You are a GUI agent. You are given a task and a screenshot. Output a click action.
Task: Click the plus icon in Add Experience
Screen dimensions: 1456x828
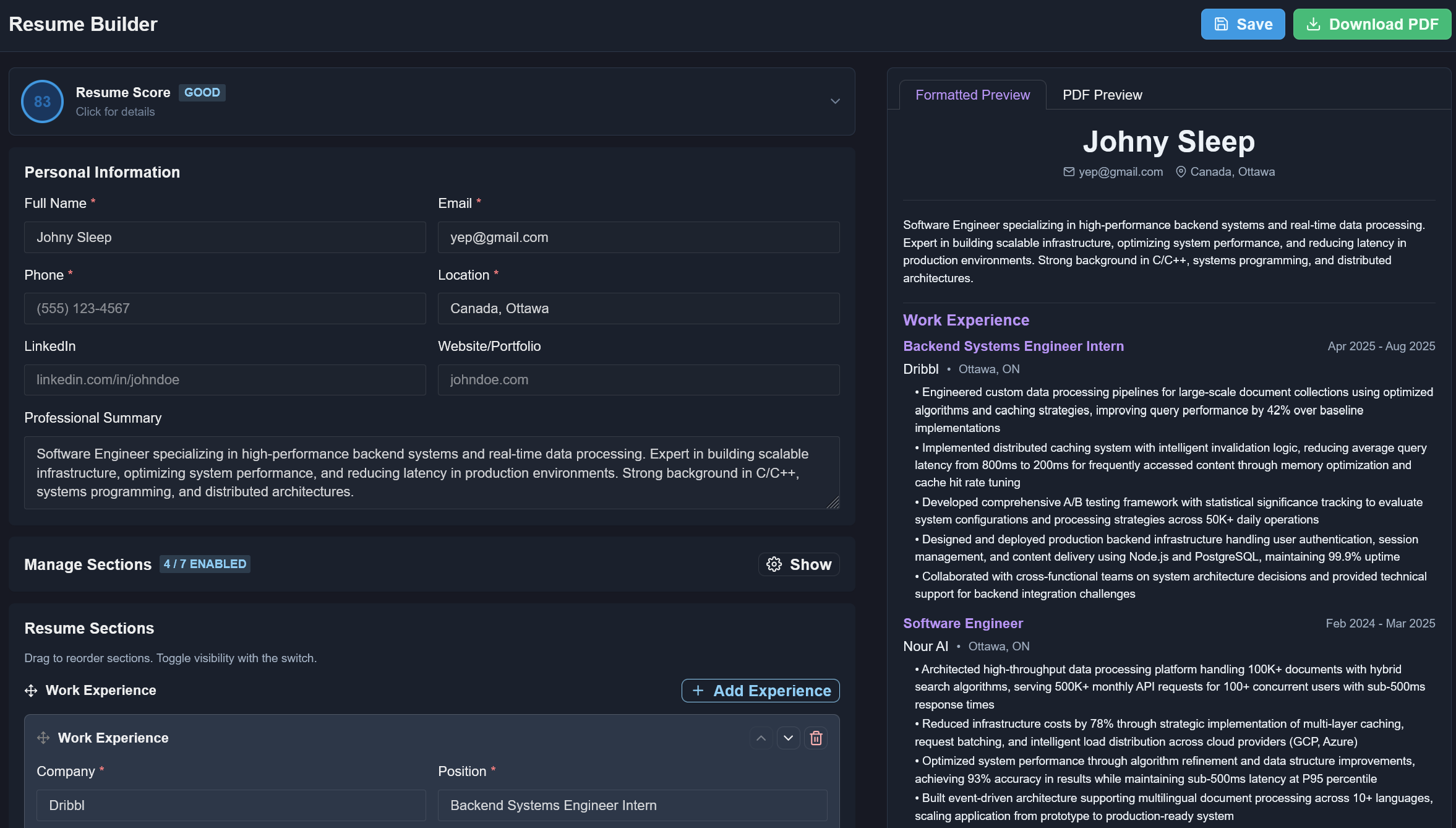pos(698,690)
